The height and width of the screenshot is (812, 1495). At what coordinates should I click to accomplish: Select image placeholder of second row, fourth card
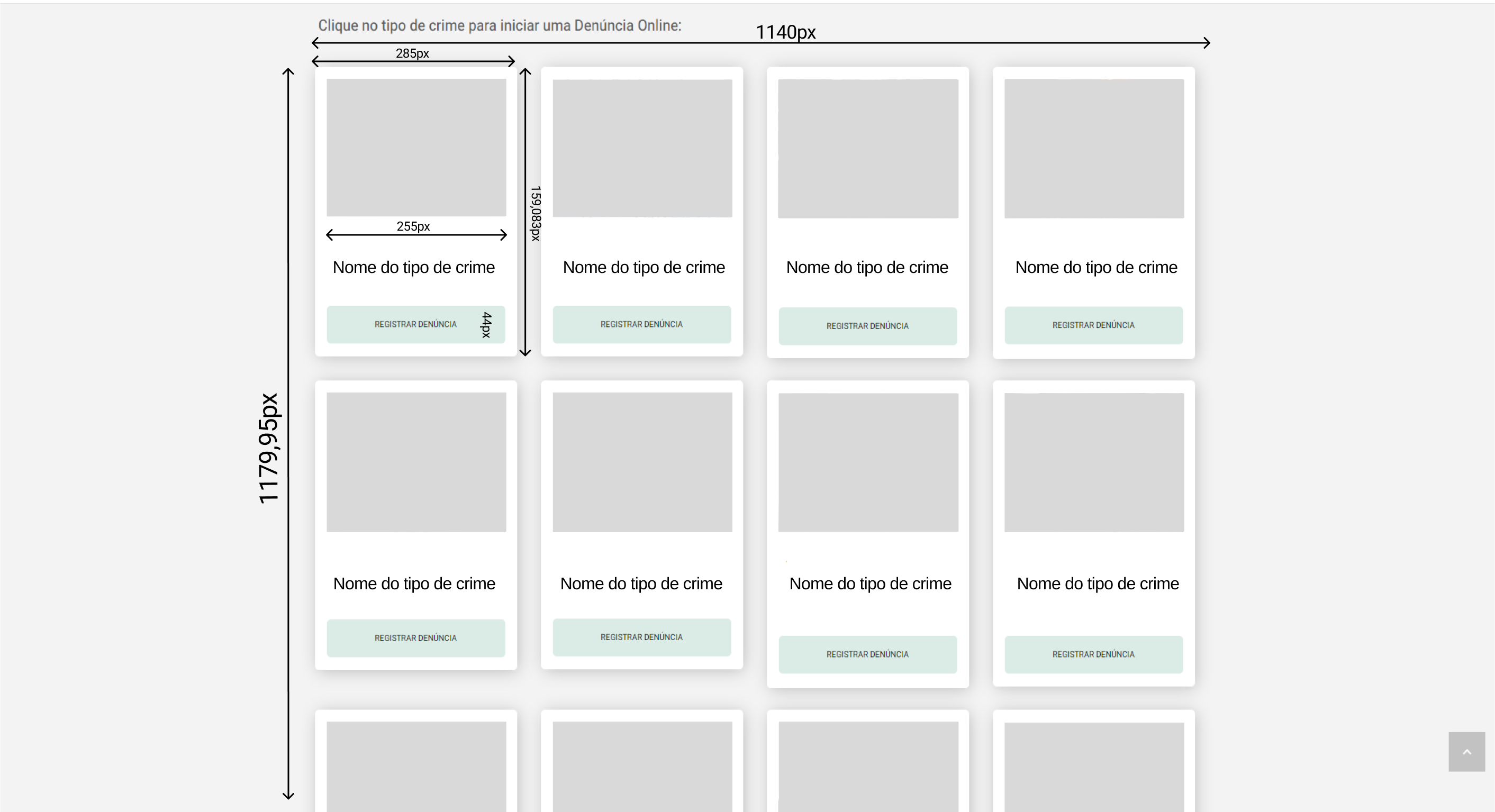tap(1094, 462)
